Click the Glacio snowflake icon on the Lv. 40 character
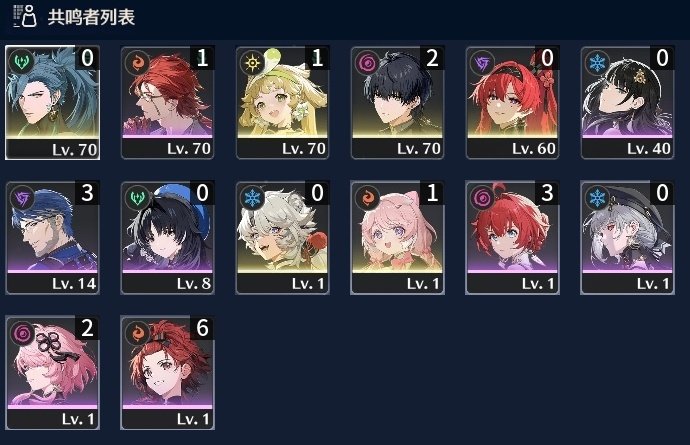 tap(597, 63)
